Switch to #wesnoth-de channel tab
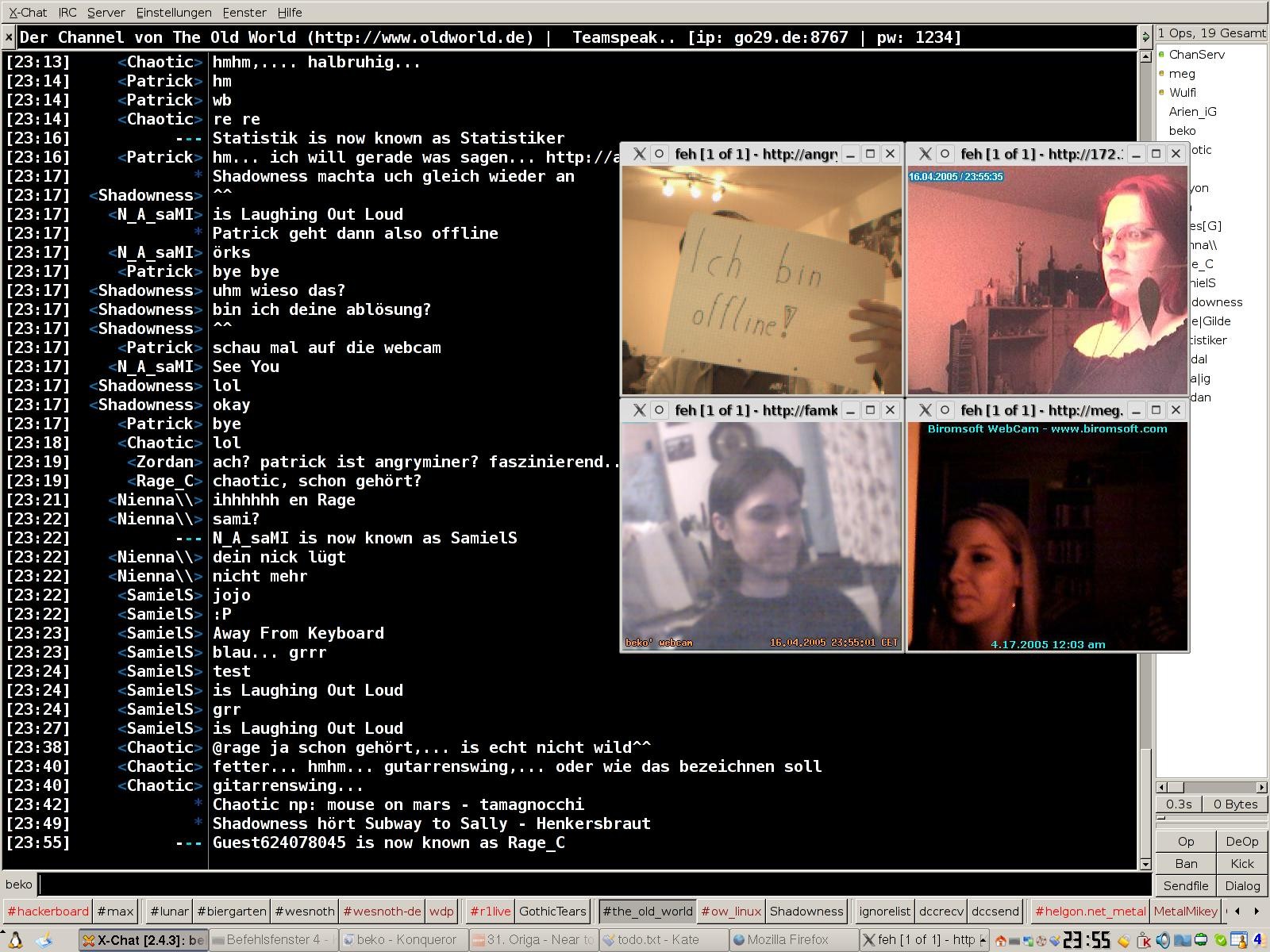This screenshot has width=1270, height=952. (382, 911)
